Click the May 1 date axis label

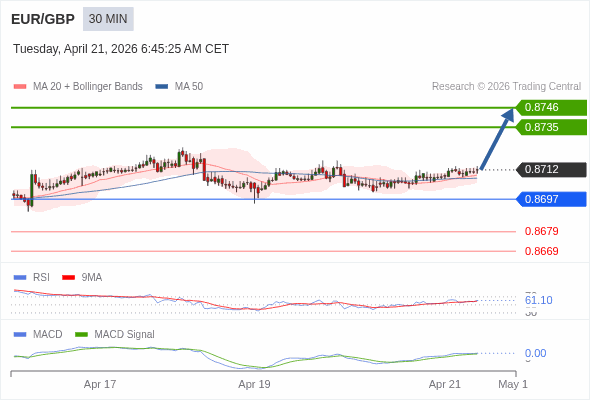(x=513, y=384)
